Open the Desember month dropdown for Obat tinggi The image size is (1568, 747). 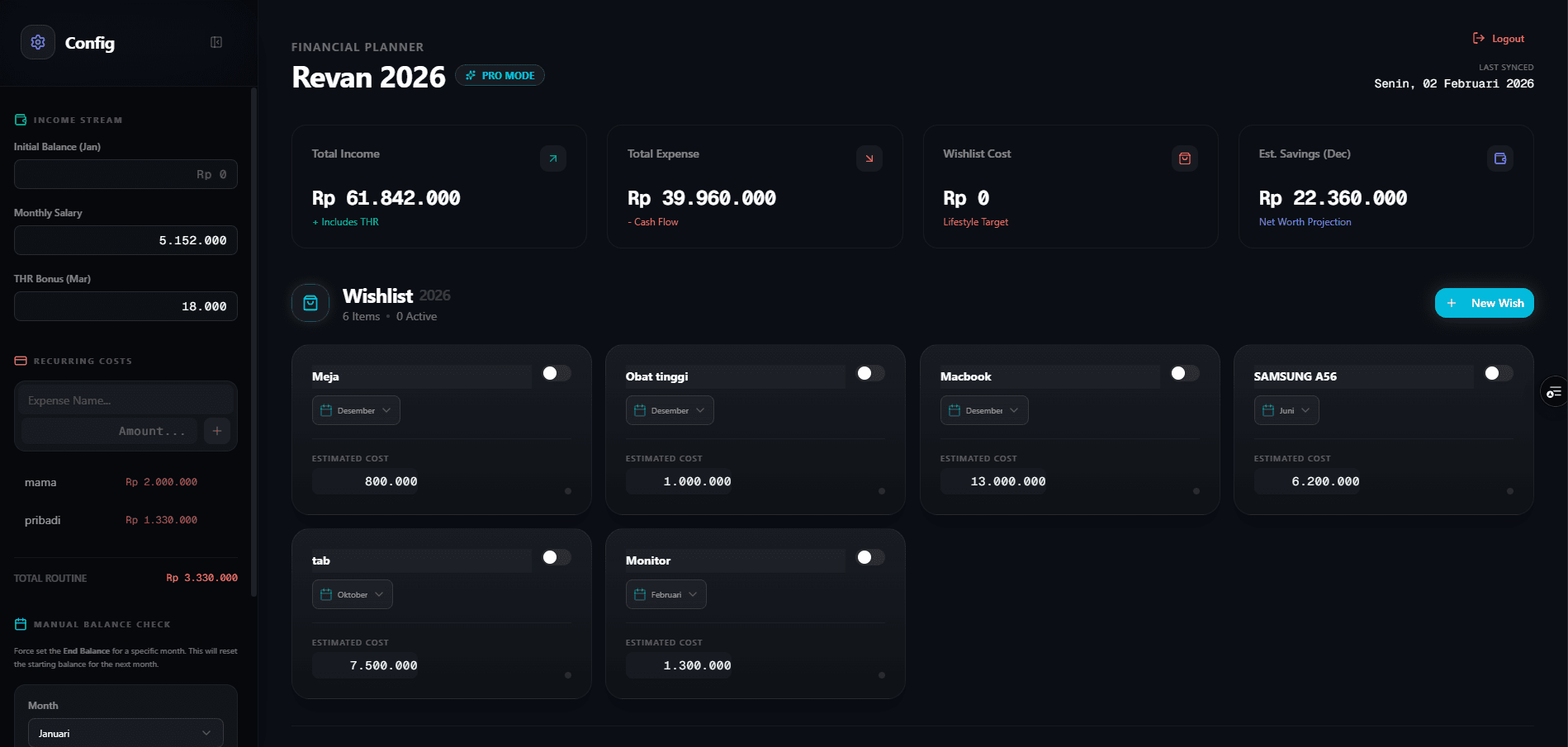(669, 409)
